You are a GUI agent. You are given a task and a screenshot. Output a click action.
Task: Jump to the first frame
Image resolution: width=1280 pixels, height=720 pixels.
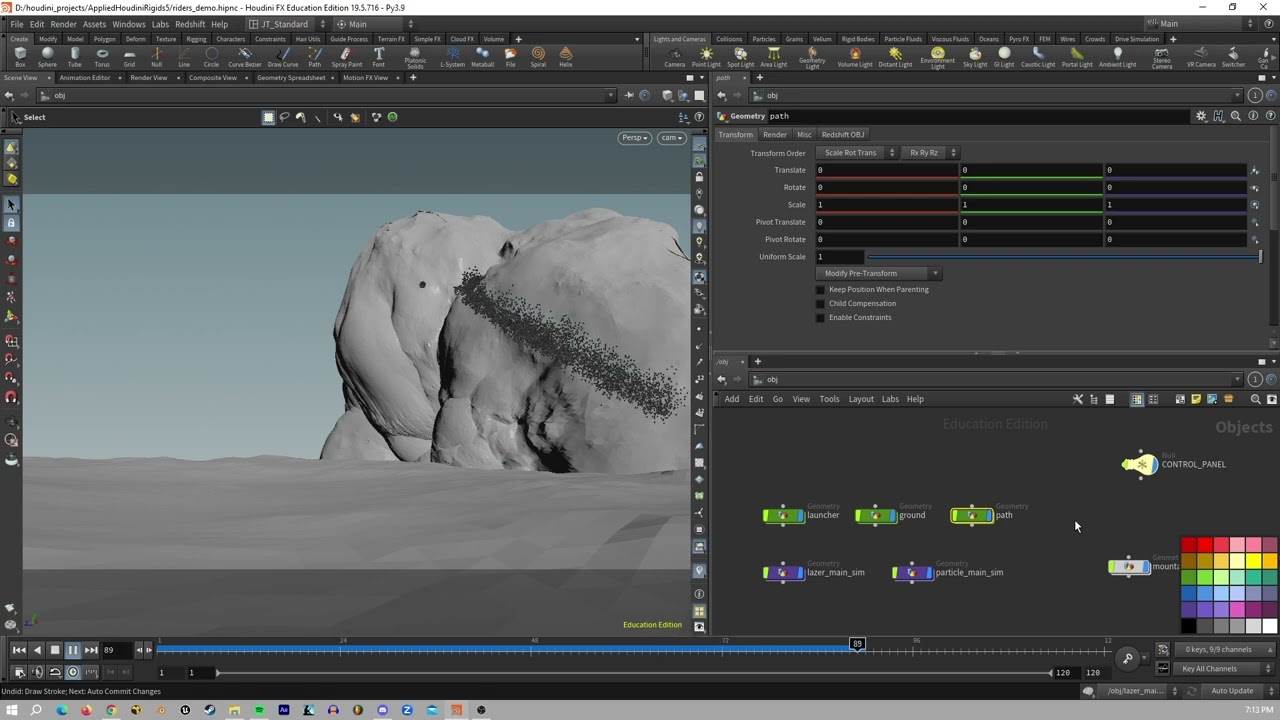[x=19, y=650]
